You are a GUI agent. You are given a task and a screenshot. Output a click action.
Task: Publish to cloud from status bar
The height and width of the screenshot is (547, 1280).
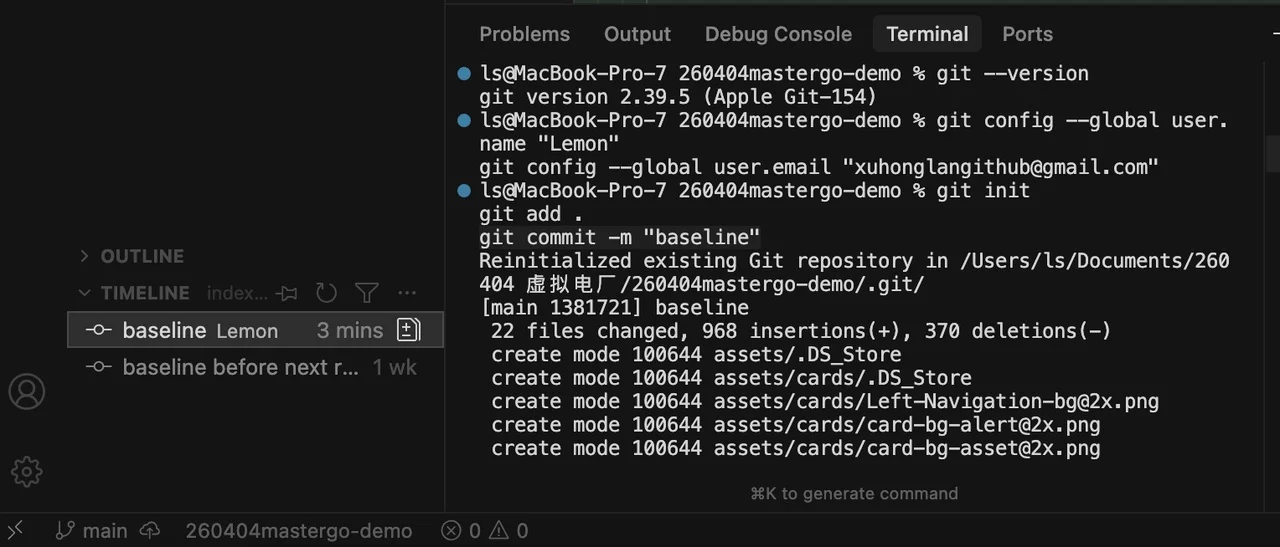tap(150, 530)
